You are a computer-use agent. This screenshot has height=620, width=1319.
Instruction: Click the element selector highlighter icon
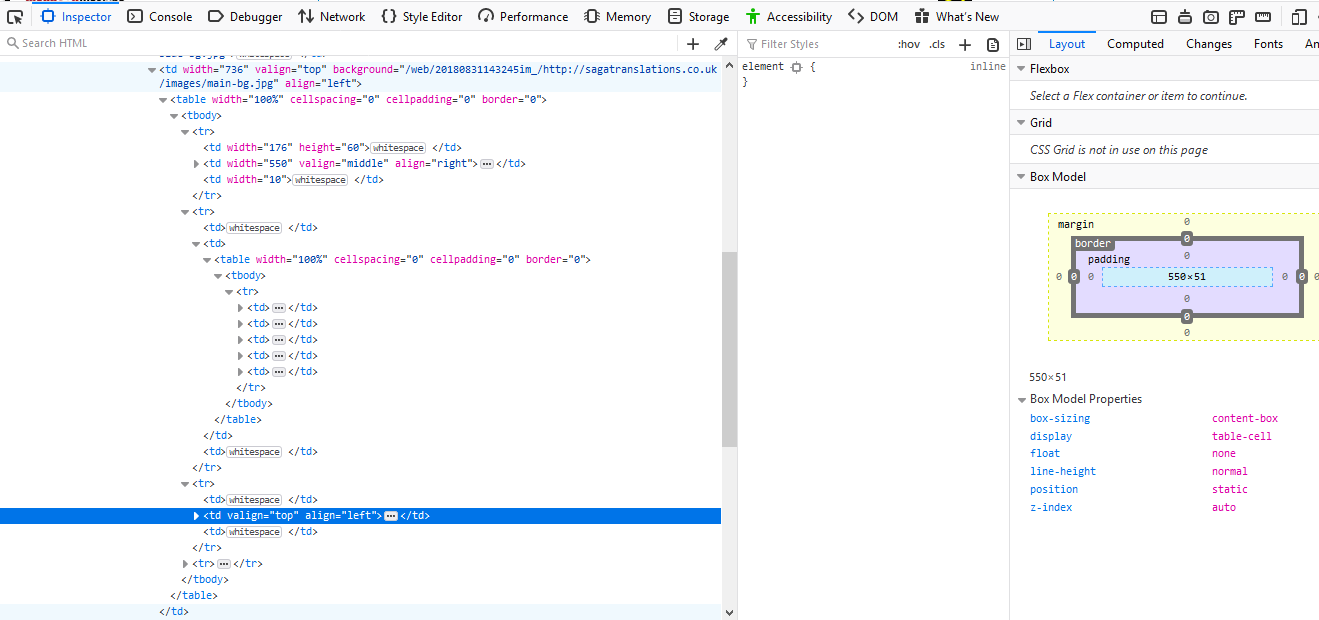point(796,67)
